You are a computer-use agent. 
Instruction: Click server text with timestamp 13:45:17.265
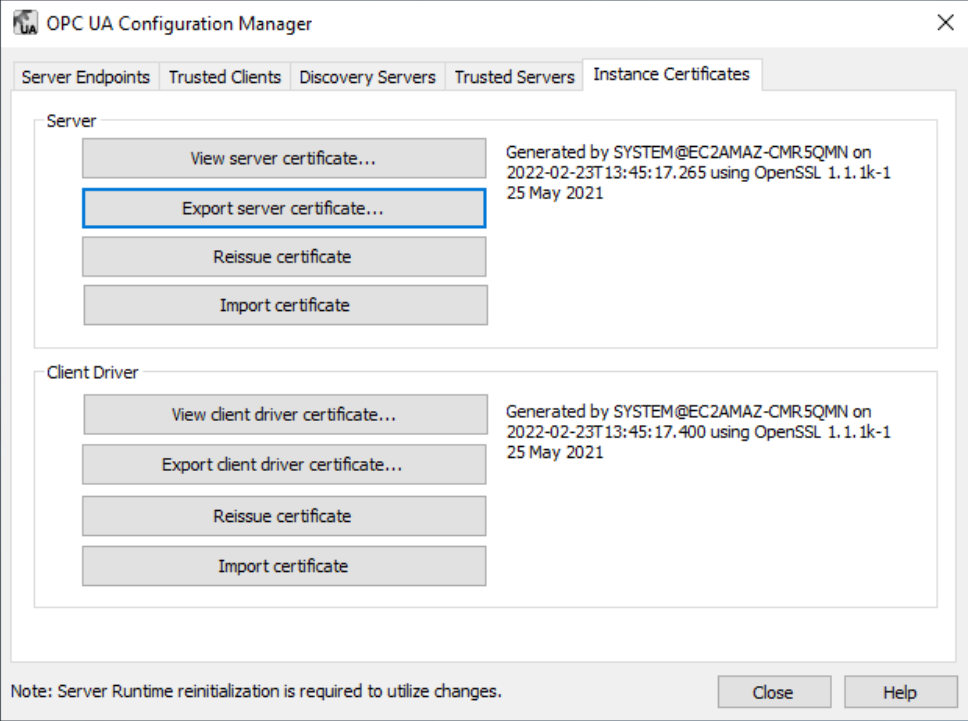(x=698, y=172)
